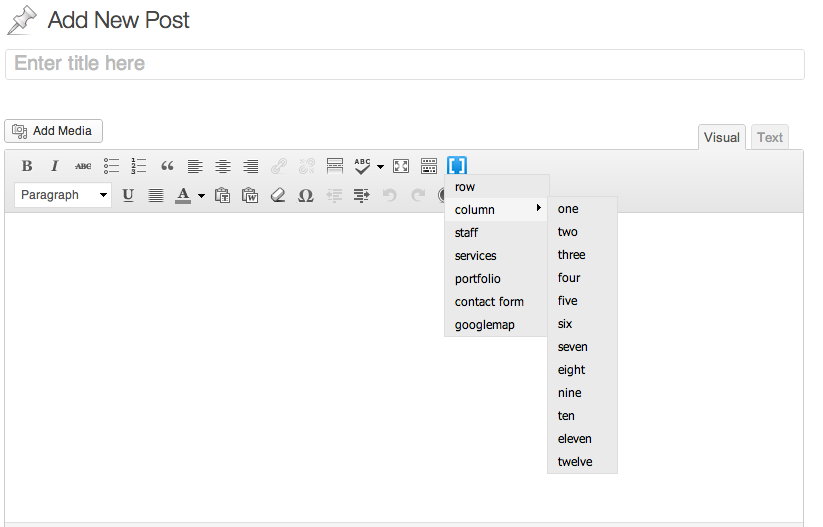Open text color picker arrow

[x=201, y=196]
